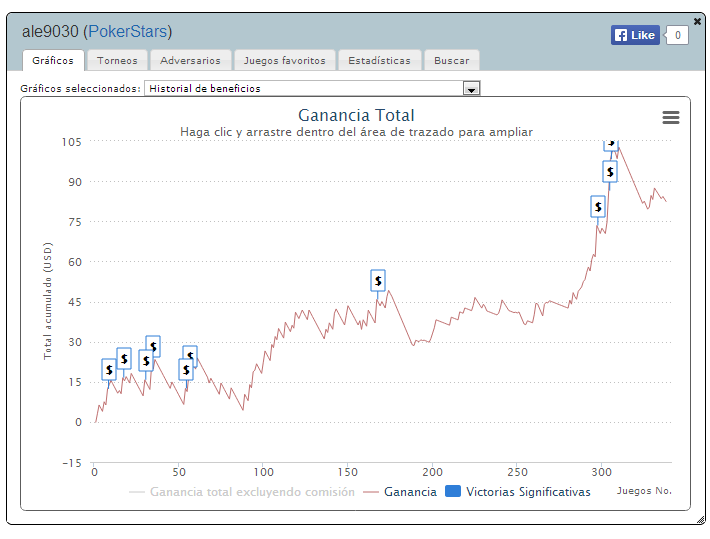Toggle the Ganancia legend series
This screenshot has width=710, height=539.
(x=400, y=492)
